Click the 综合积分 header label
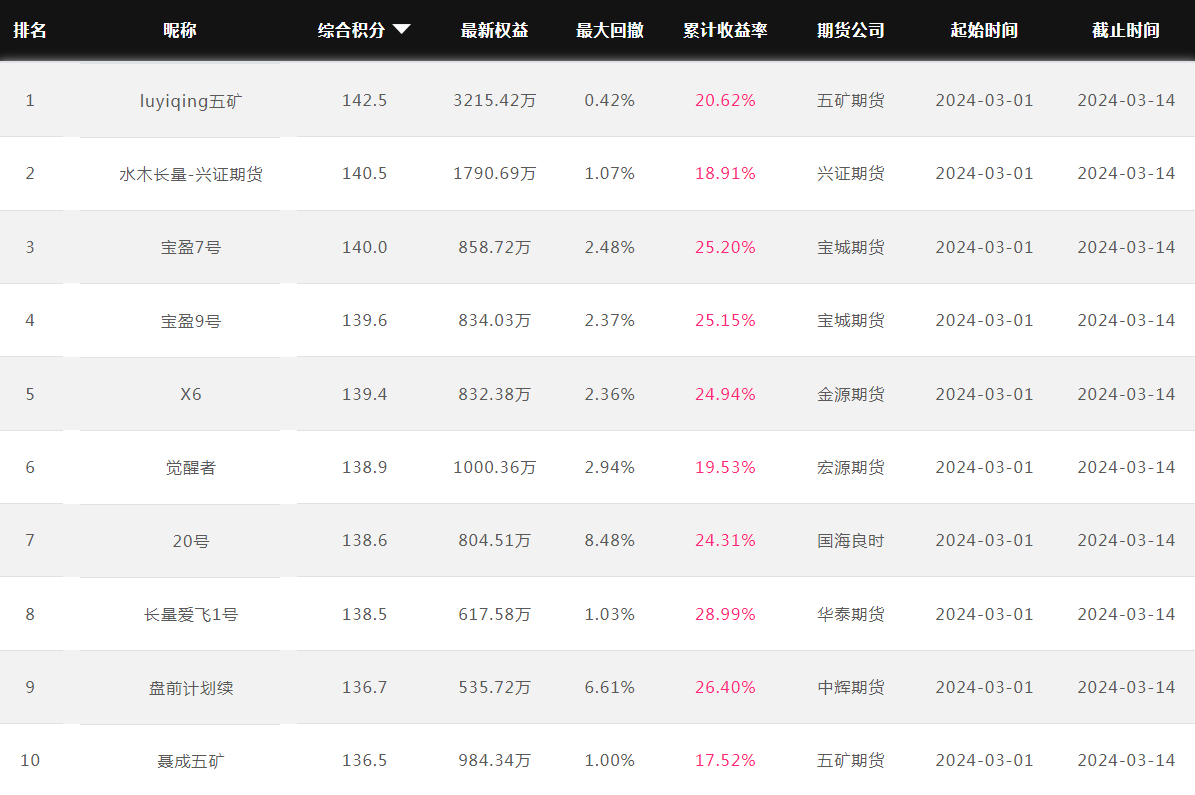Screen dimensions: 1195x795 point(351,30)
